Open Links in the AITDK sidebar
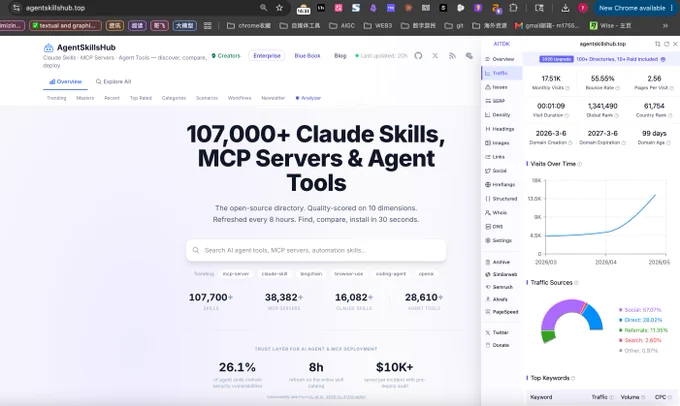The width and height of the screenshot is (680, 406). (495, 157)
